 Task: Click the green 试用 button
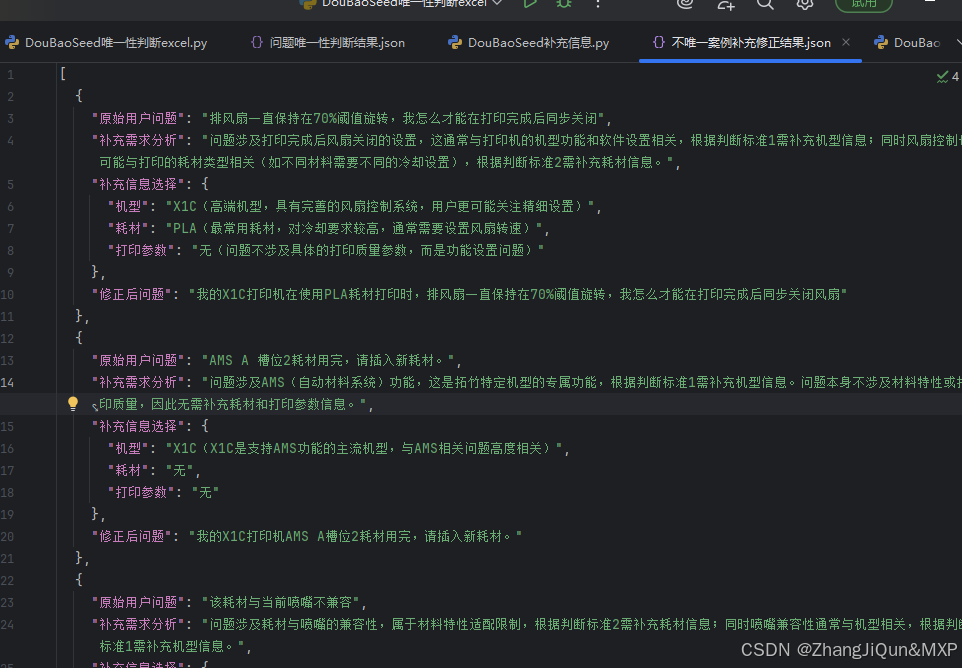tap(865, 5)
